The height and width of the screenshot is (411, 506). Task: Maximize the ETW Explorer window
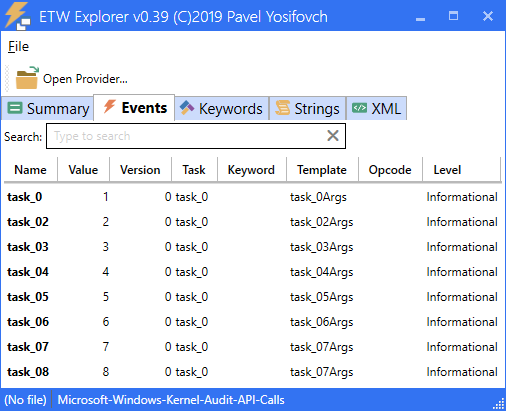(453, 16)
